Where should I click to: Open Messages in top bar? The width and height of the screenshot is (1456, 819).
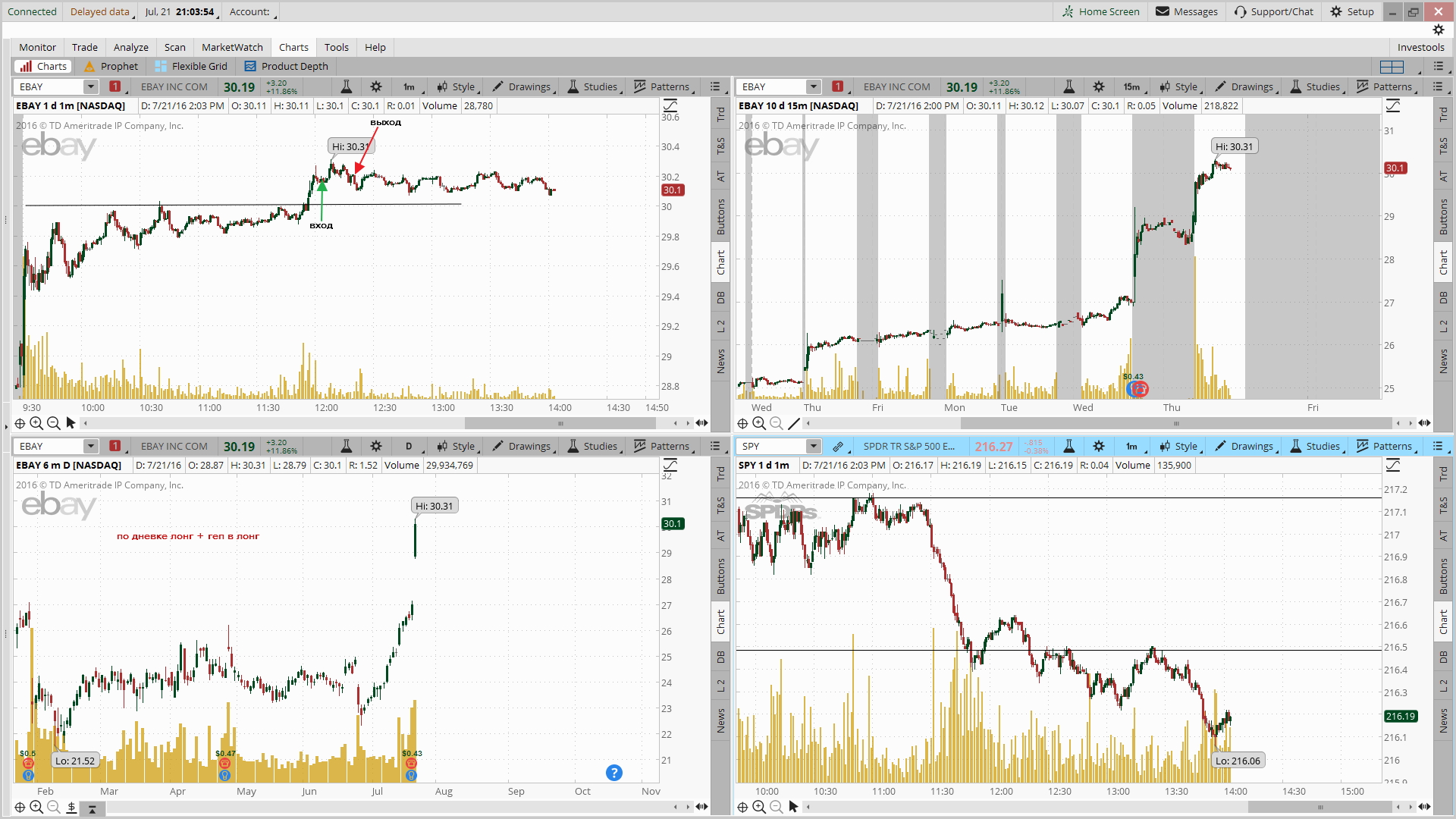[1187, 11]
